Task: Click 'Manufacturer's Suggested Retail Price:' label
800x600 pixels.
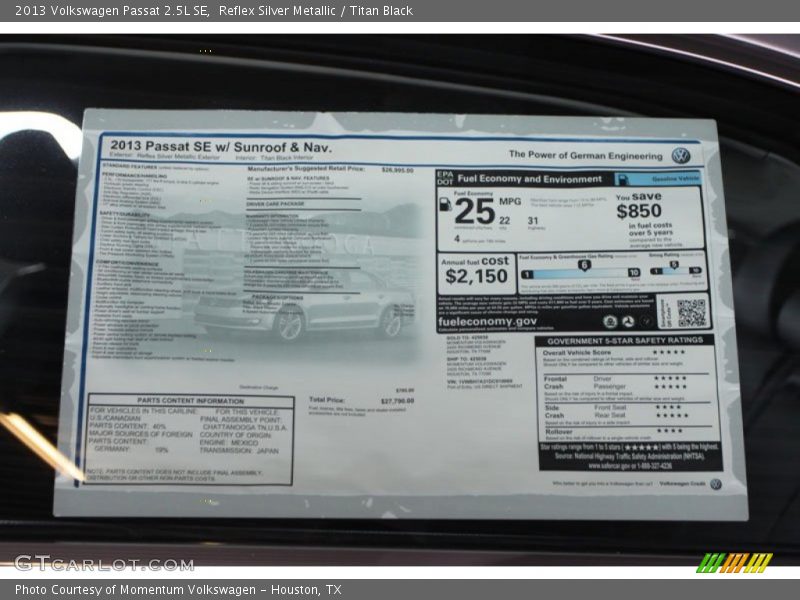Action: coord(306,168)
